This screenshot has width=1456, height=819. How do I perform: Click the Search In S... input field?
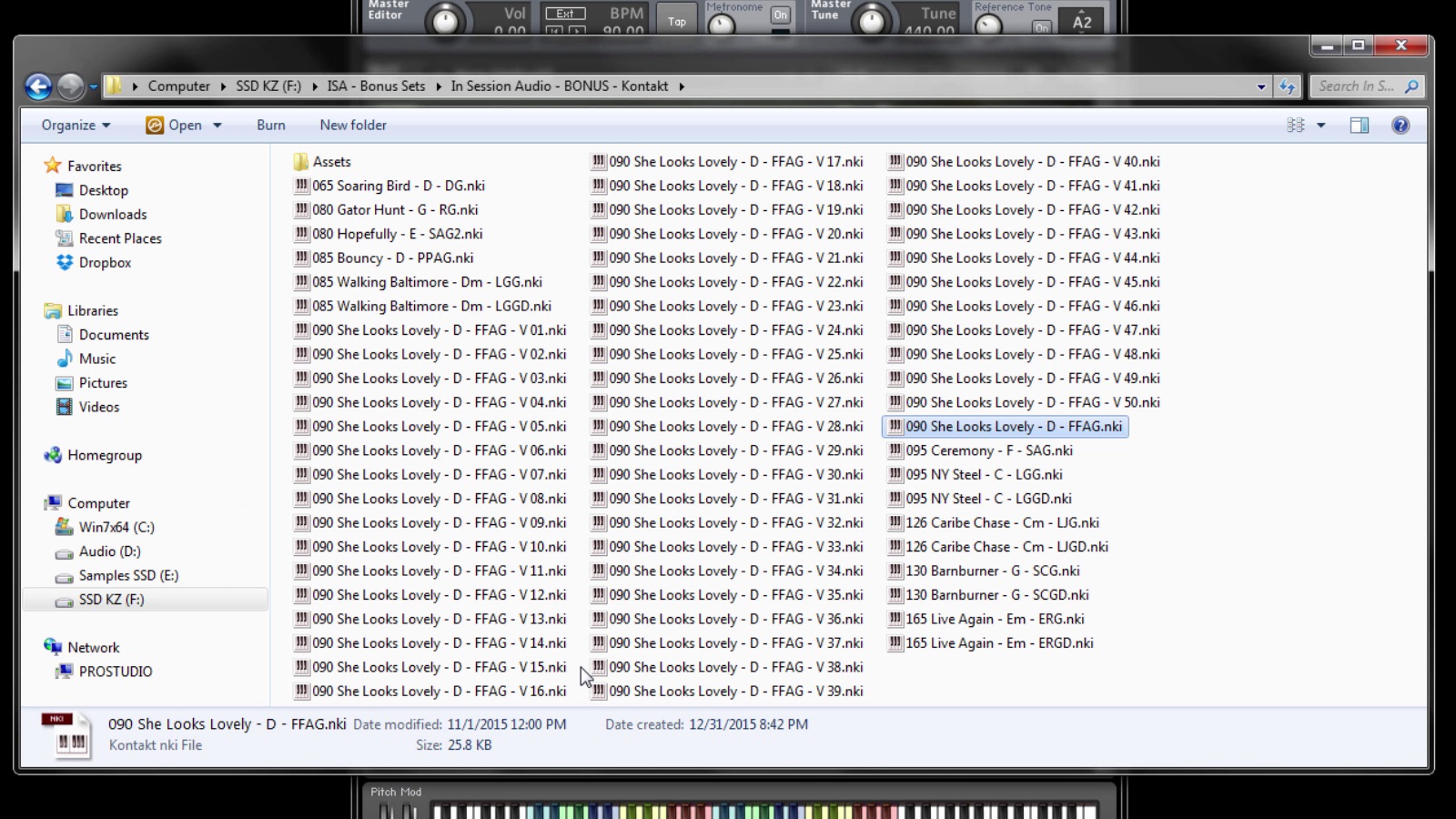point(1356,86)
